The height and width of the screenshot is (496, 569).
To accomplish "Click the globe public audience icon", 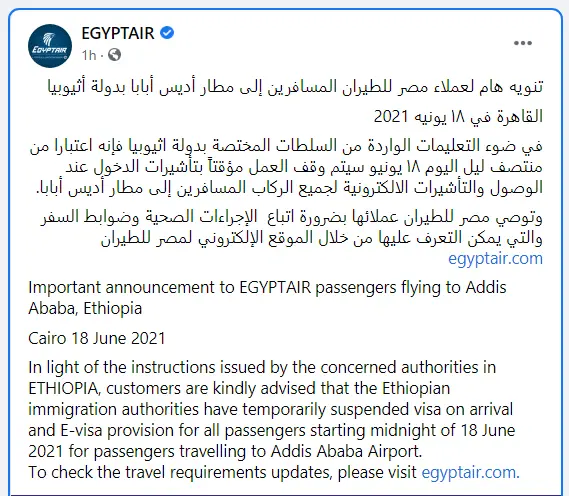I will tap(114, 55).
